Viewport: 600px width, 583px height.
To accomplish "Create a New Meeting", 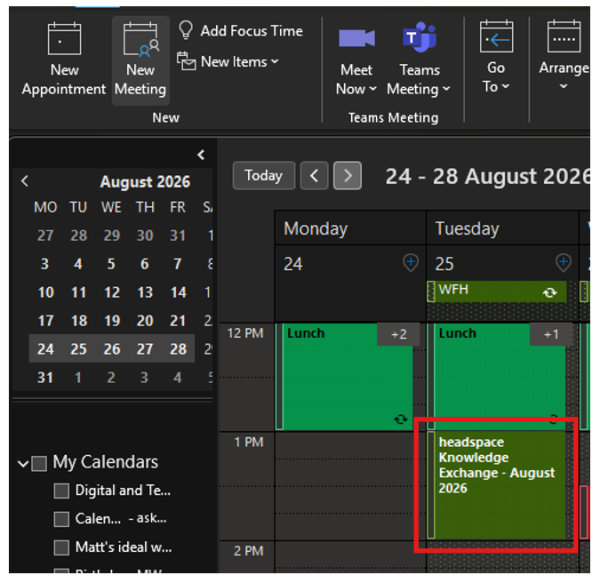I will pyautogui.click(x=140, y=59).
